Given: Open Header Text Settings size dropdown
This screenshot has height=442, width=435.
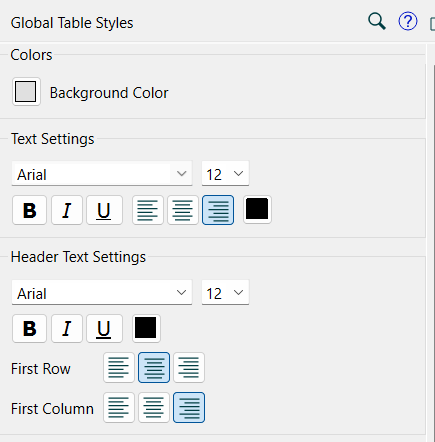Looking at the screenshot, I should point(225,292).
